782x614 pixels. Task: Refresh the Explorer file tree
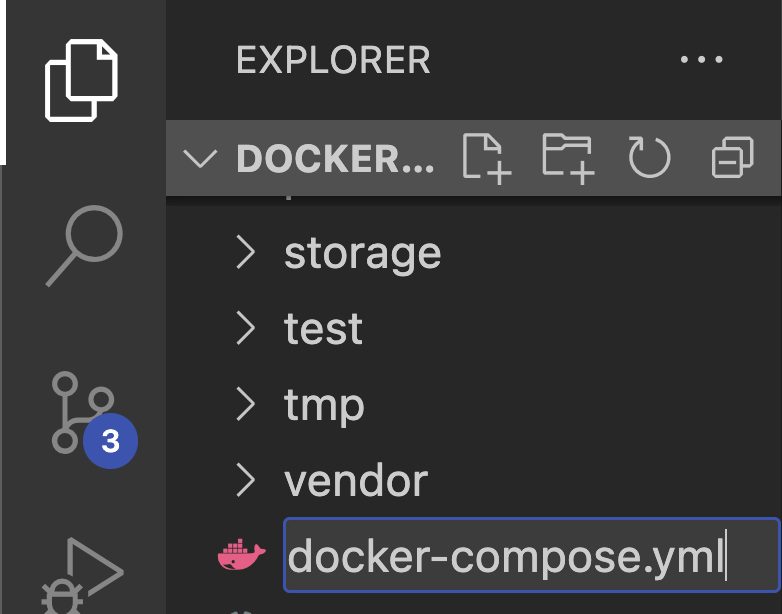[x=649, y=158]
